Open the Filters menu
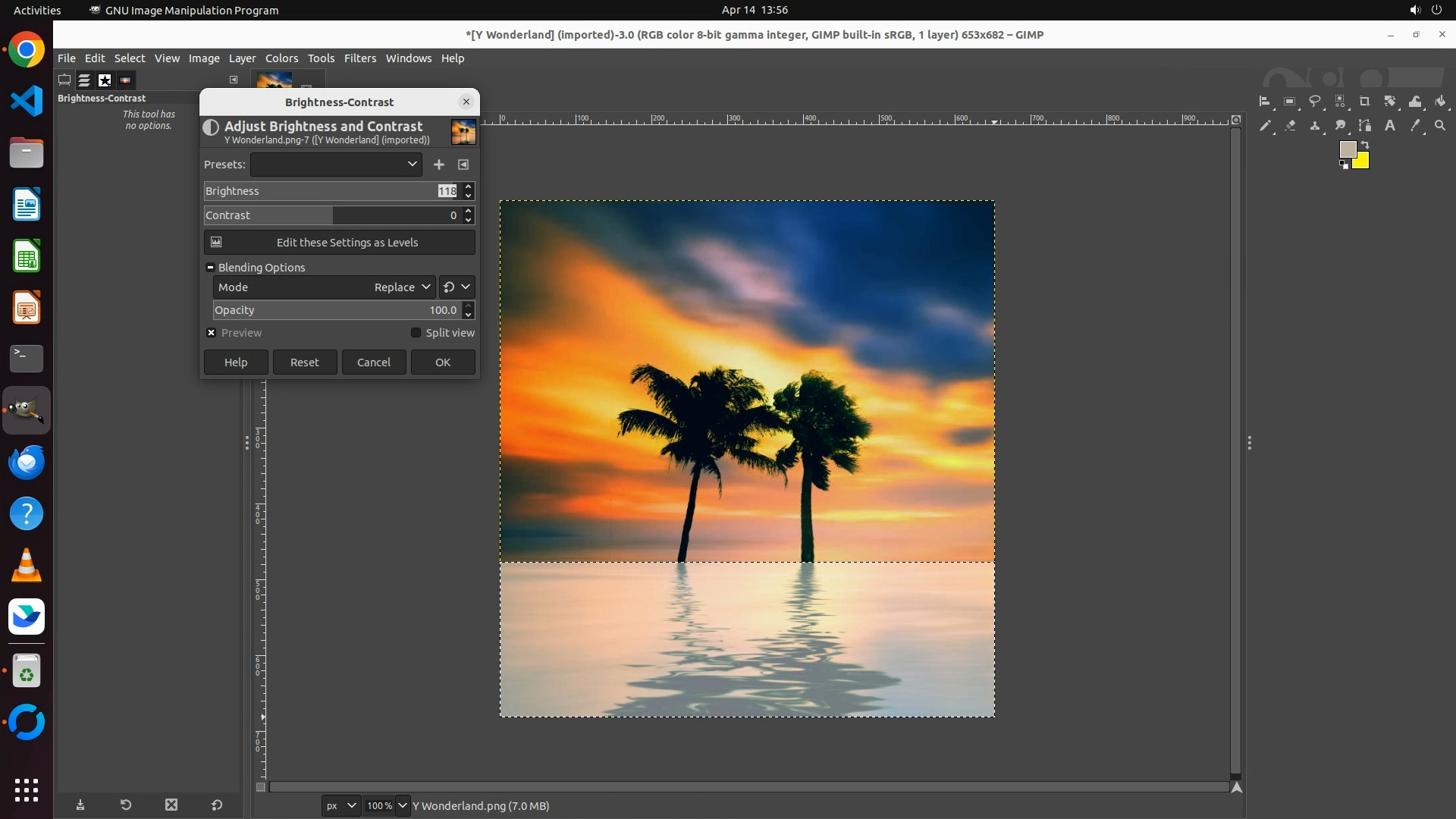Image resolution: width=1456 pixels, height=819 pixels. pos(359,58)
